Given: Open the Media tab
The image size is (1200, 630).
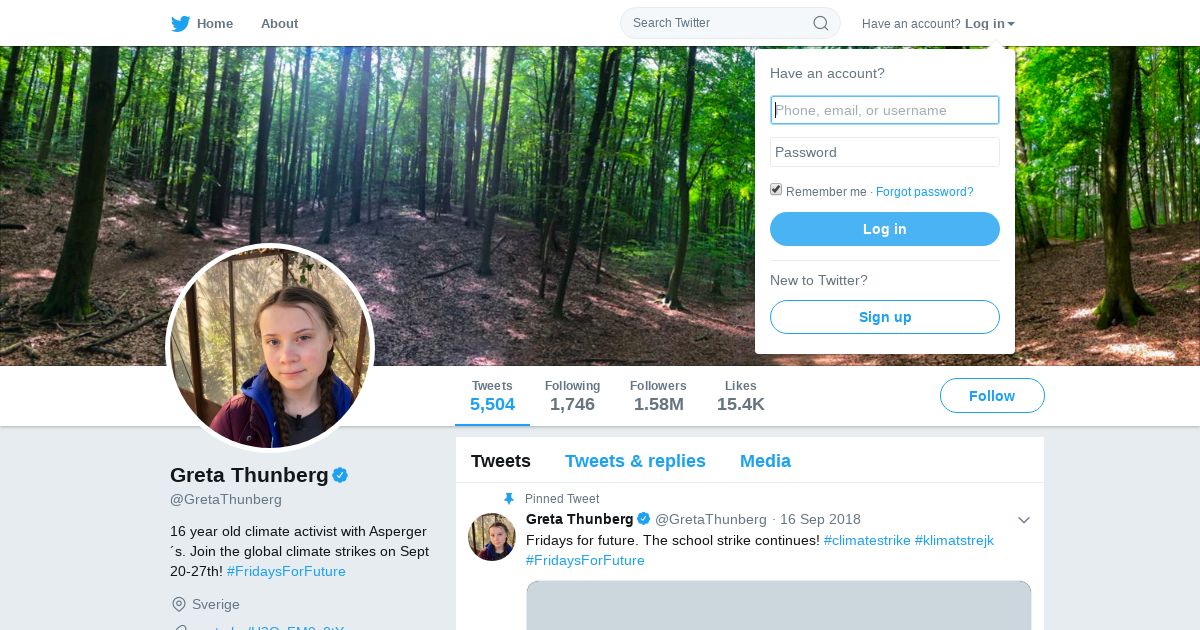Looking at the screenshot, I should pos(765,461).
